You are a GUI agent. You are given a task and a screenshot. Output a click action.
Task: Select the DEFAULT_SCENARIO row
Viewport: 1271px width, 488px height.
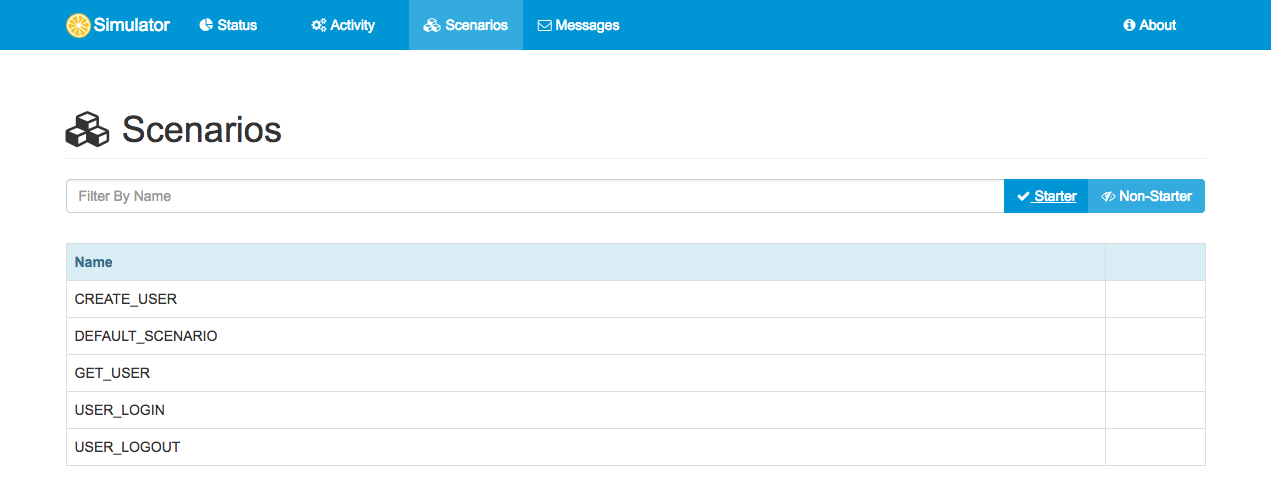click(146, 336)
